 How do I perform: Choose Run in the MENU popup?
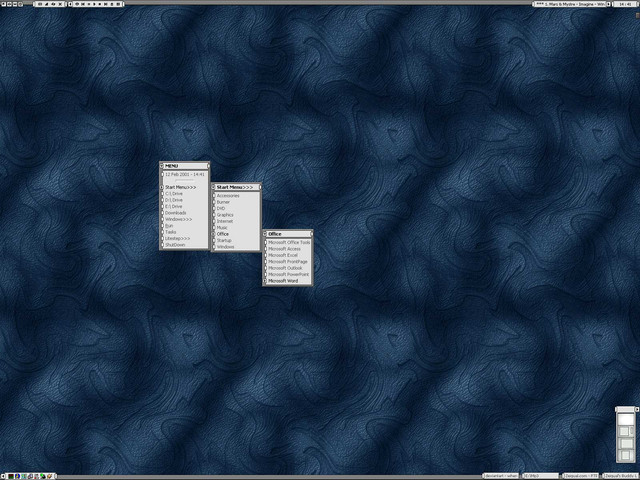click(184, 226)
